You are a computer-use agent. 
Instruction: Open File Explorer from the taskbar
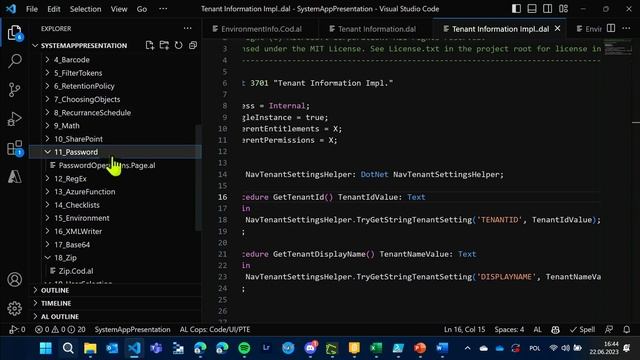coord(90,348)
